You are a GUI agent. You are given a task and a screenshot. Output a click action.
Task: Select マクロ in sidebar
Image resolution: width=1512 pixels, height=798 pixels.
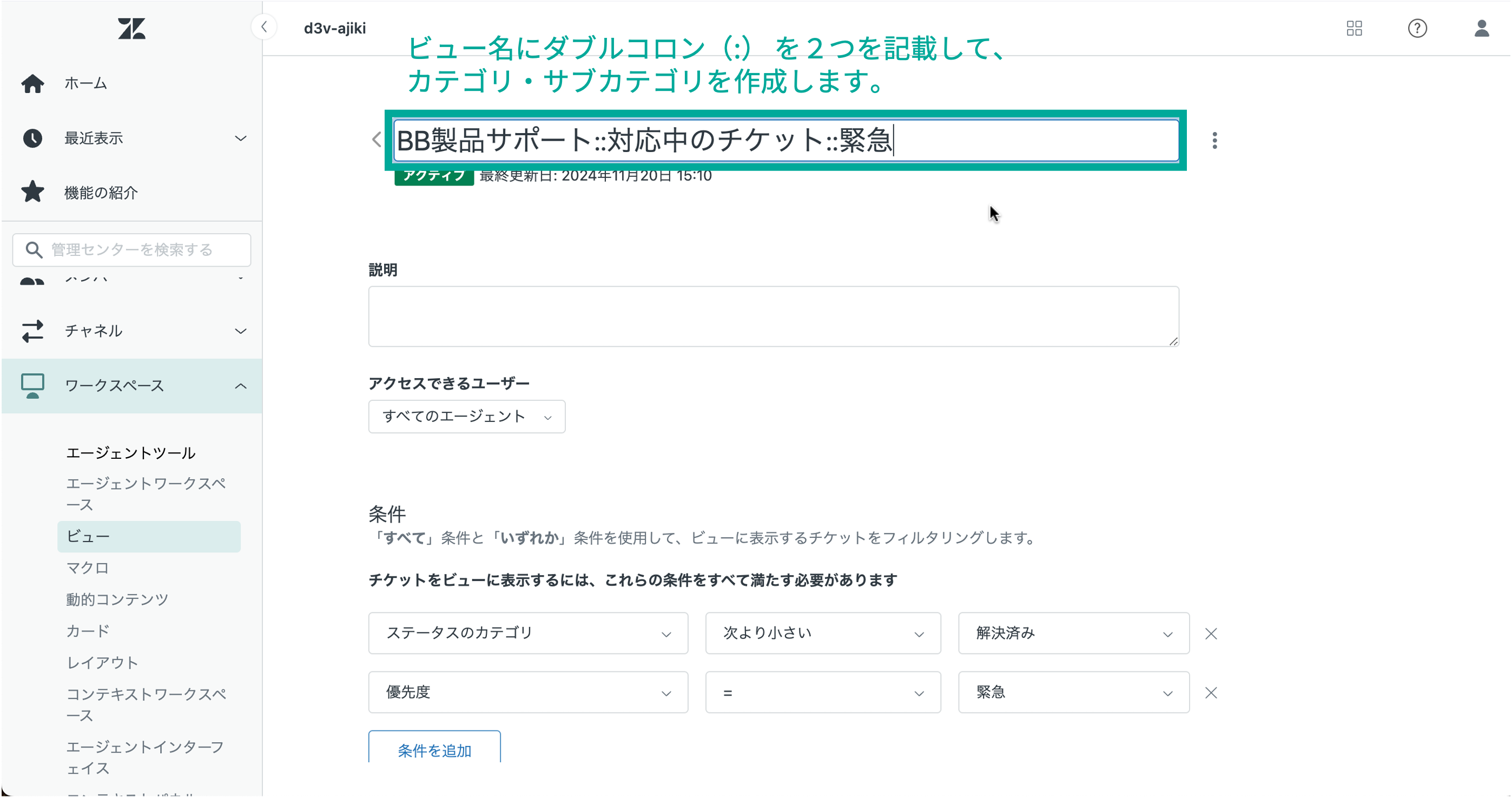tap(88, 569)
